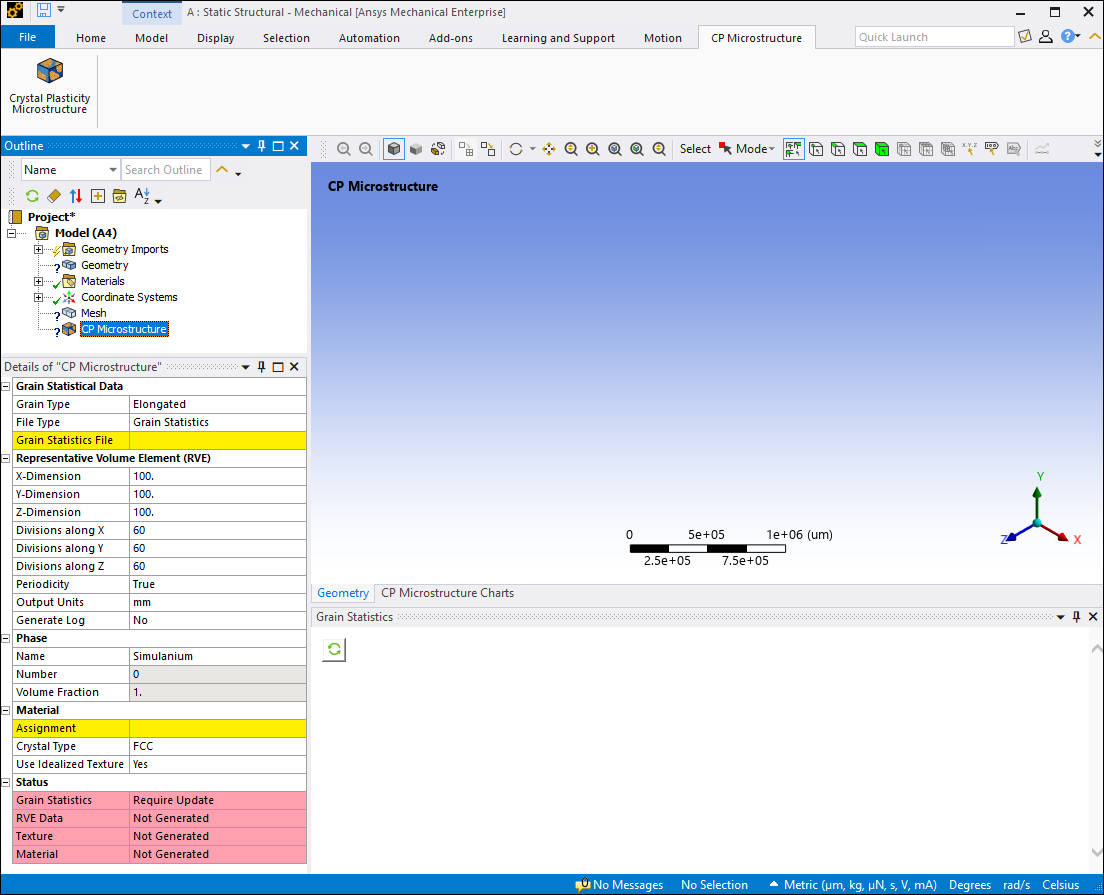
Task: Expand the Geometry Imports tree node
Action: point(39,249)
